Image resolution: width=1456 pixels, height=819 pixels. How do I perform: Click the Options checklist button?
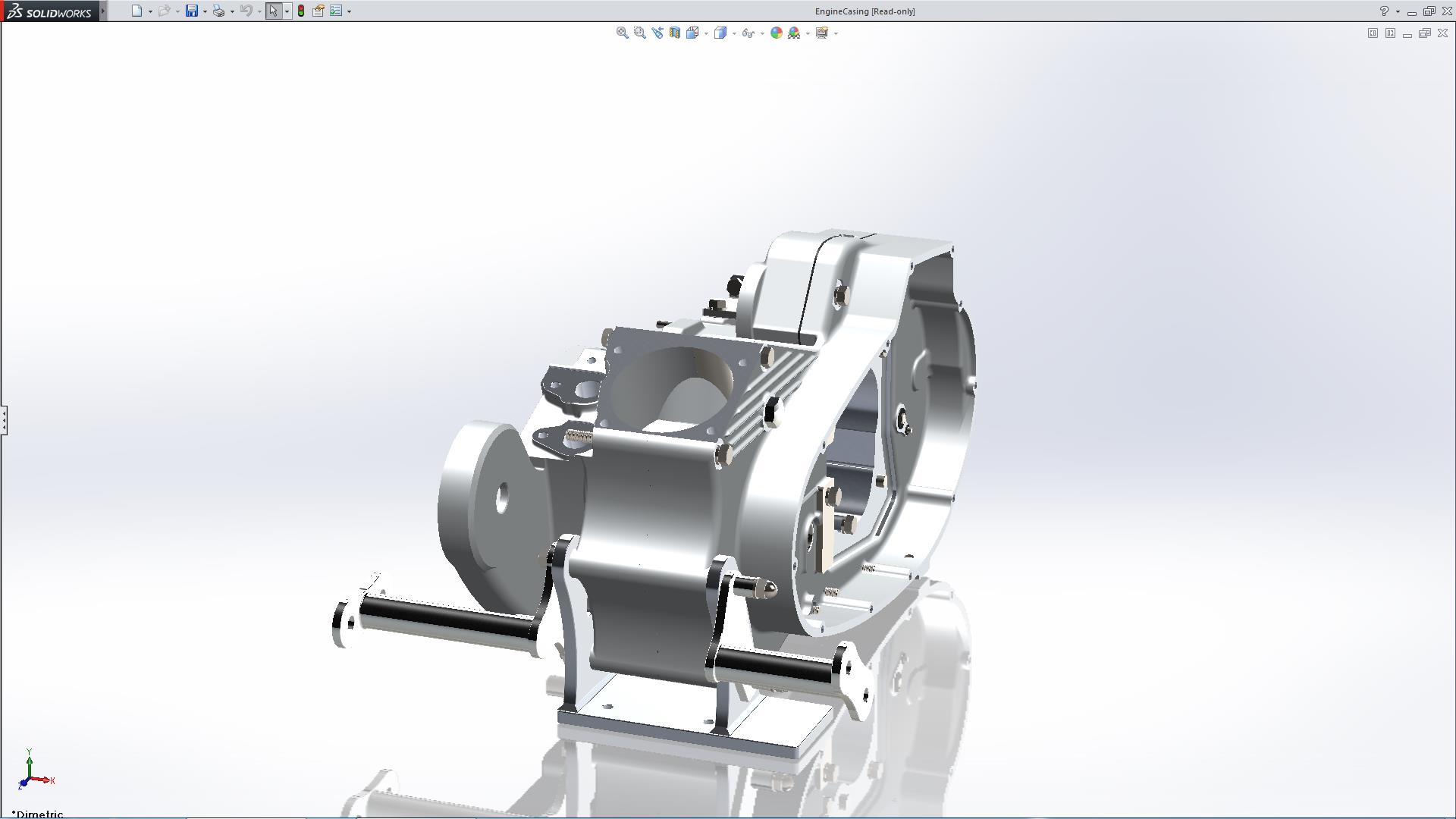tap(336, 11)
